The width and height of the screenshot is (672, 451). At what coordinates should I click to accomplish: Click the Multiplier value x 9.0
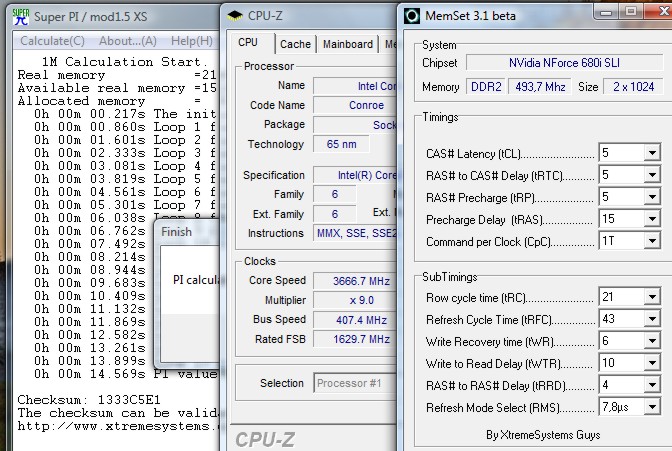(x=355, y=300)
